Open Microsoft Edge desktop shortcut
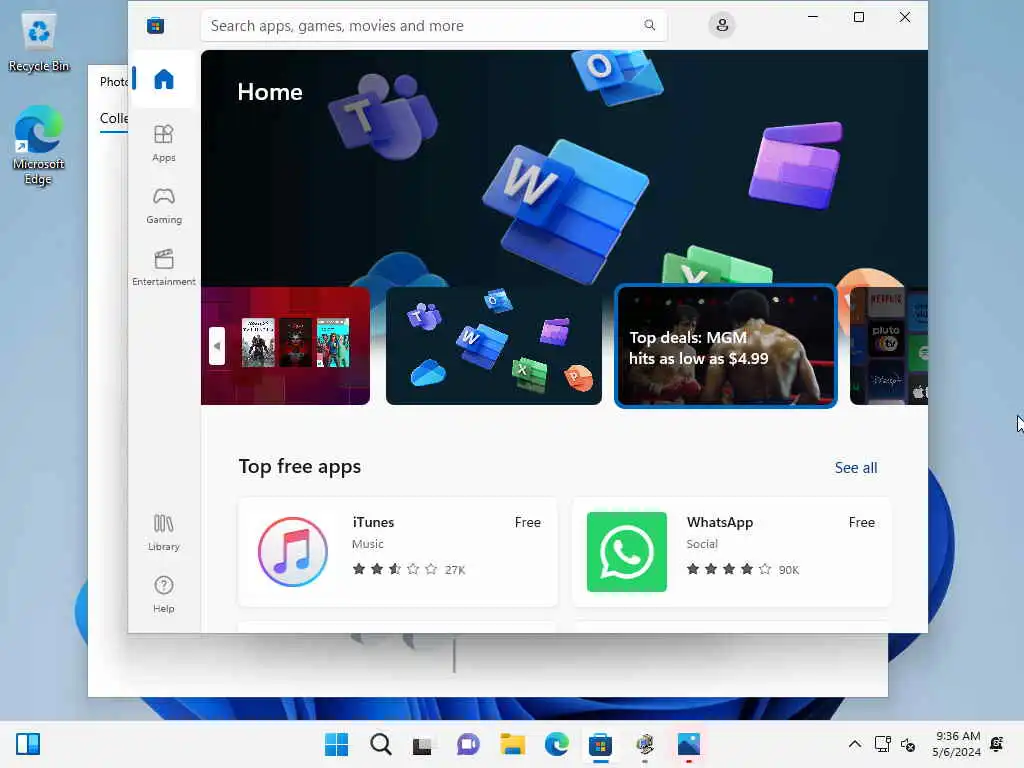 pos(39,146)
